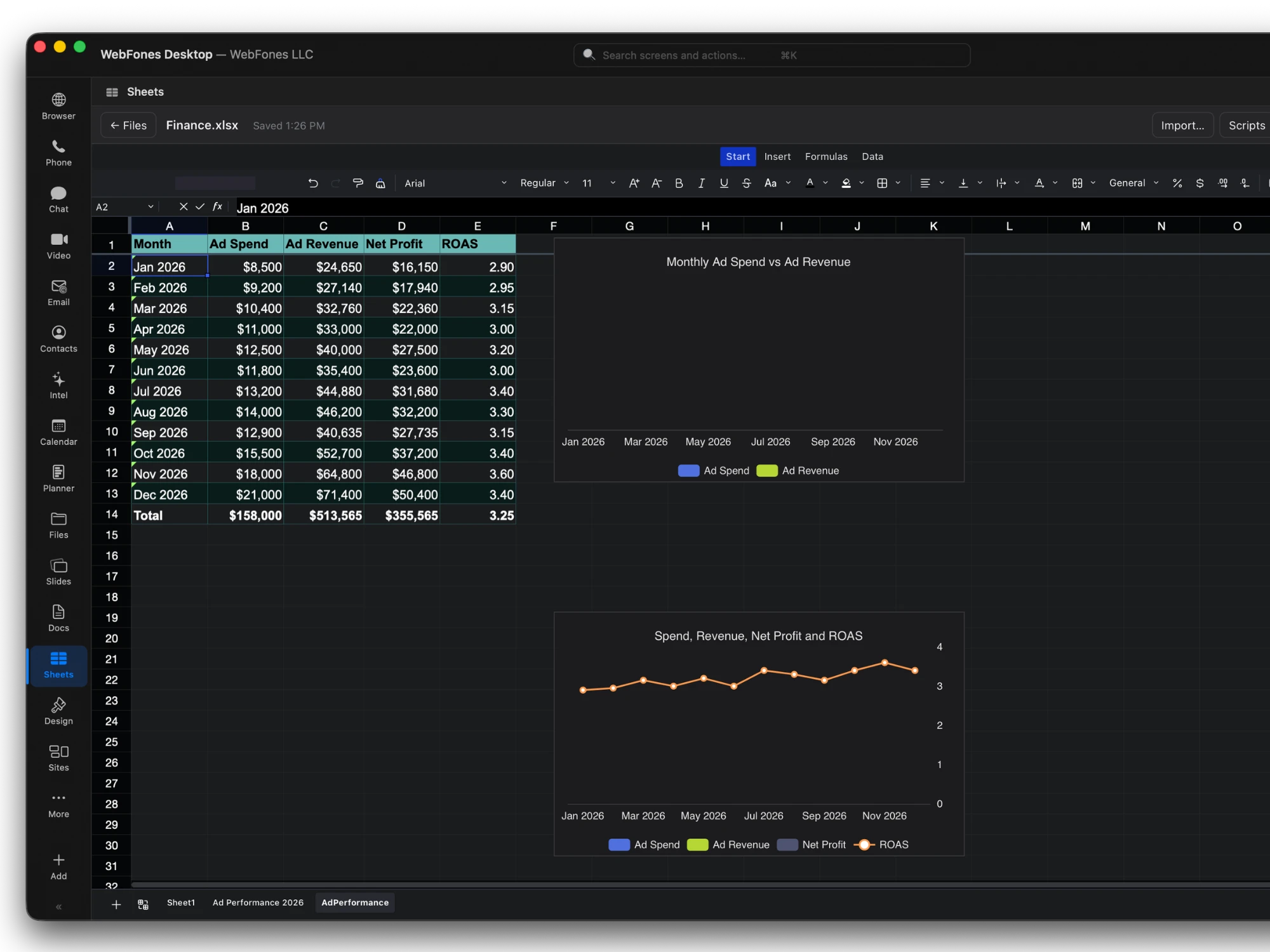The width and height of the screenshot is (1270, 952).
Task: Cancel formula bar entry with X icon
Action: pyautogui.click(x=184, y=207)
